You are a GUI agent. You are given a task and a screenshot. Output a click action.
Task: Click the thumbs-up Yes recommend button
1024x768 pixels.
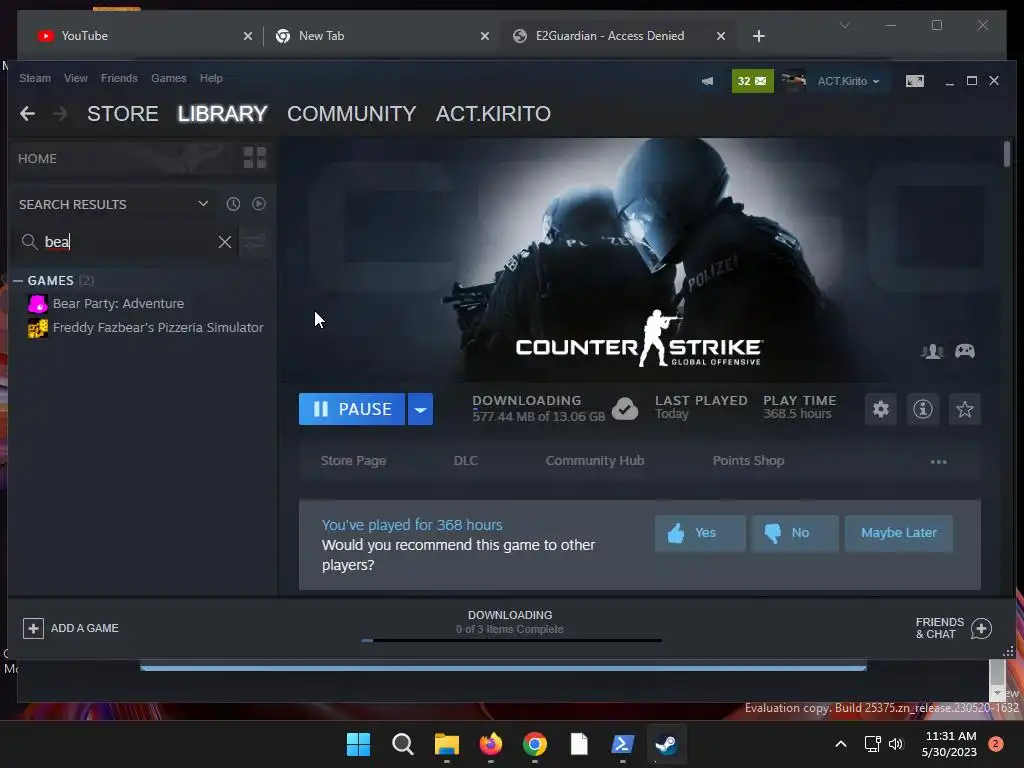point(700,534)
